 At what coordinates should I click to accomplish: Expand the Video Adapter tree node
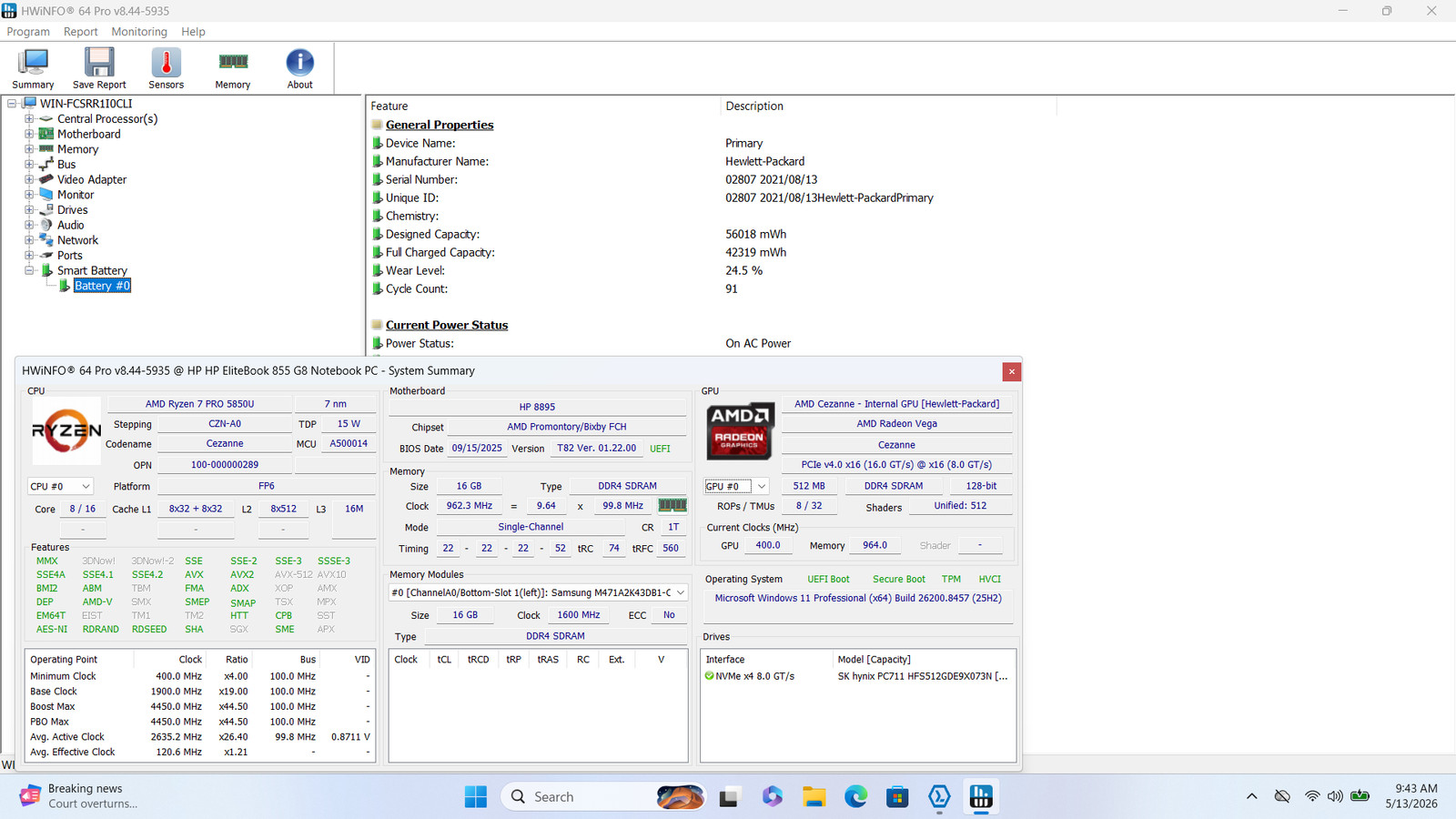pos(29,179)
